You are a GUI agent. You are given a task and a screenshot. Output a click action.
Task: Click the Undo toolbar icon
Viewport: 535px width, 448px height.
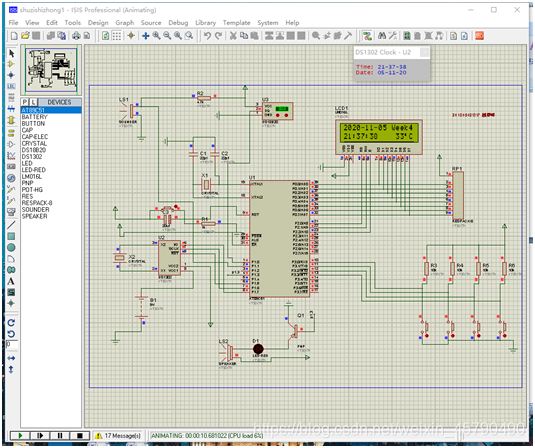click(x=207, y=36)
